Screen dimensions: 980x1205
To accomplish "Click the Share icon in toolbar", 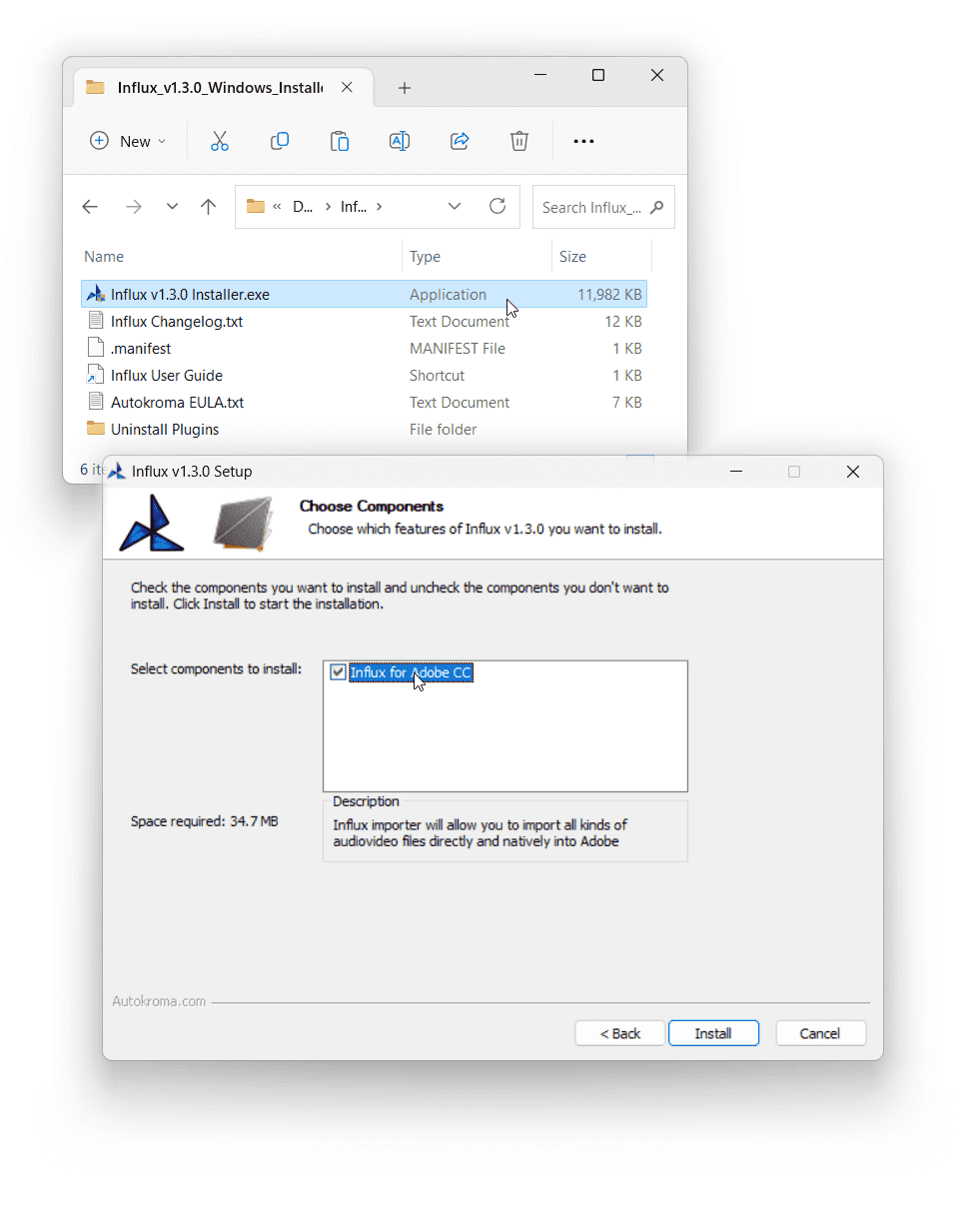I will [460, 141].
